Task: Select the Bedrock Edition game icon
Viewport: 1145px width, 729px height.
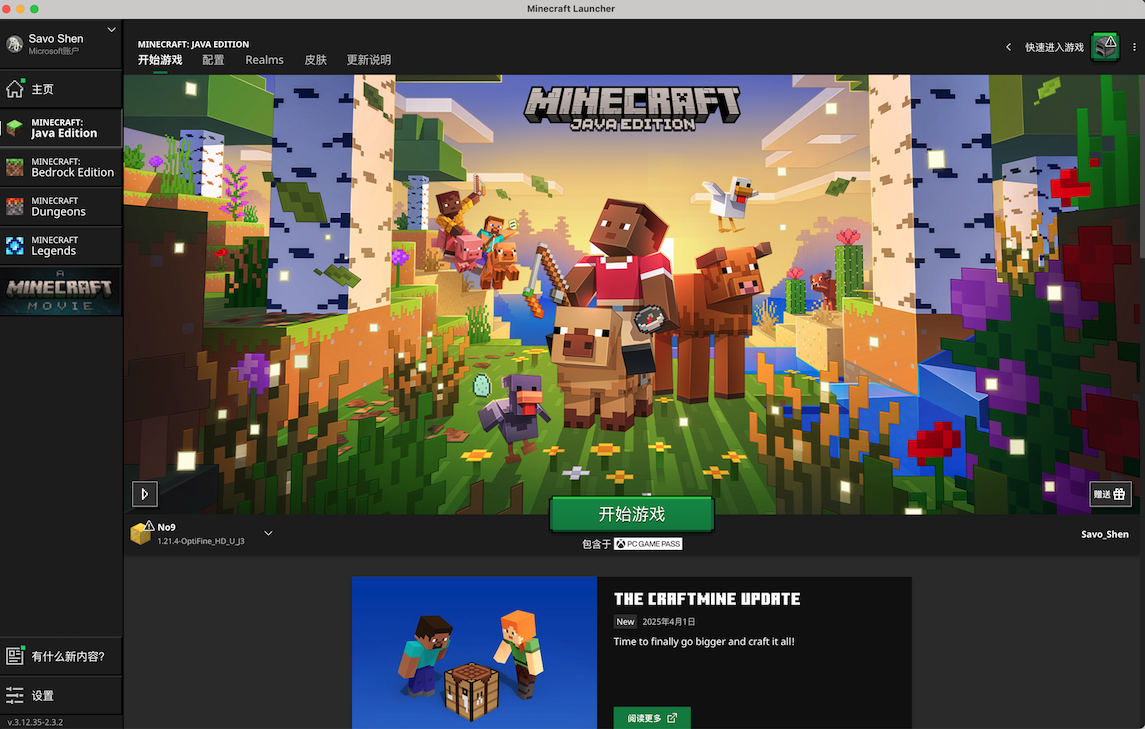Action: click(15, 167)
